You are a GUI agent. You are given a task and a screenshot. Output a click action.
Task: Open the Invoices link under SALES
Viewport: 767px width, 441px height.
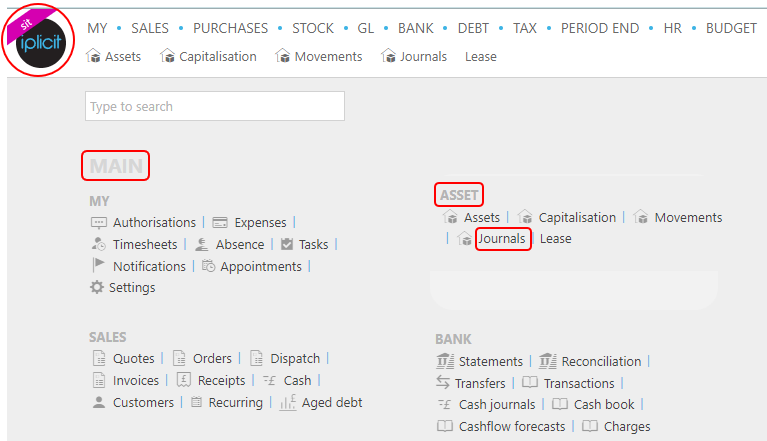tap(136, 381)
